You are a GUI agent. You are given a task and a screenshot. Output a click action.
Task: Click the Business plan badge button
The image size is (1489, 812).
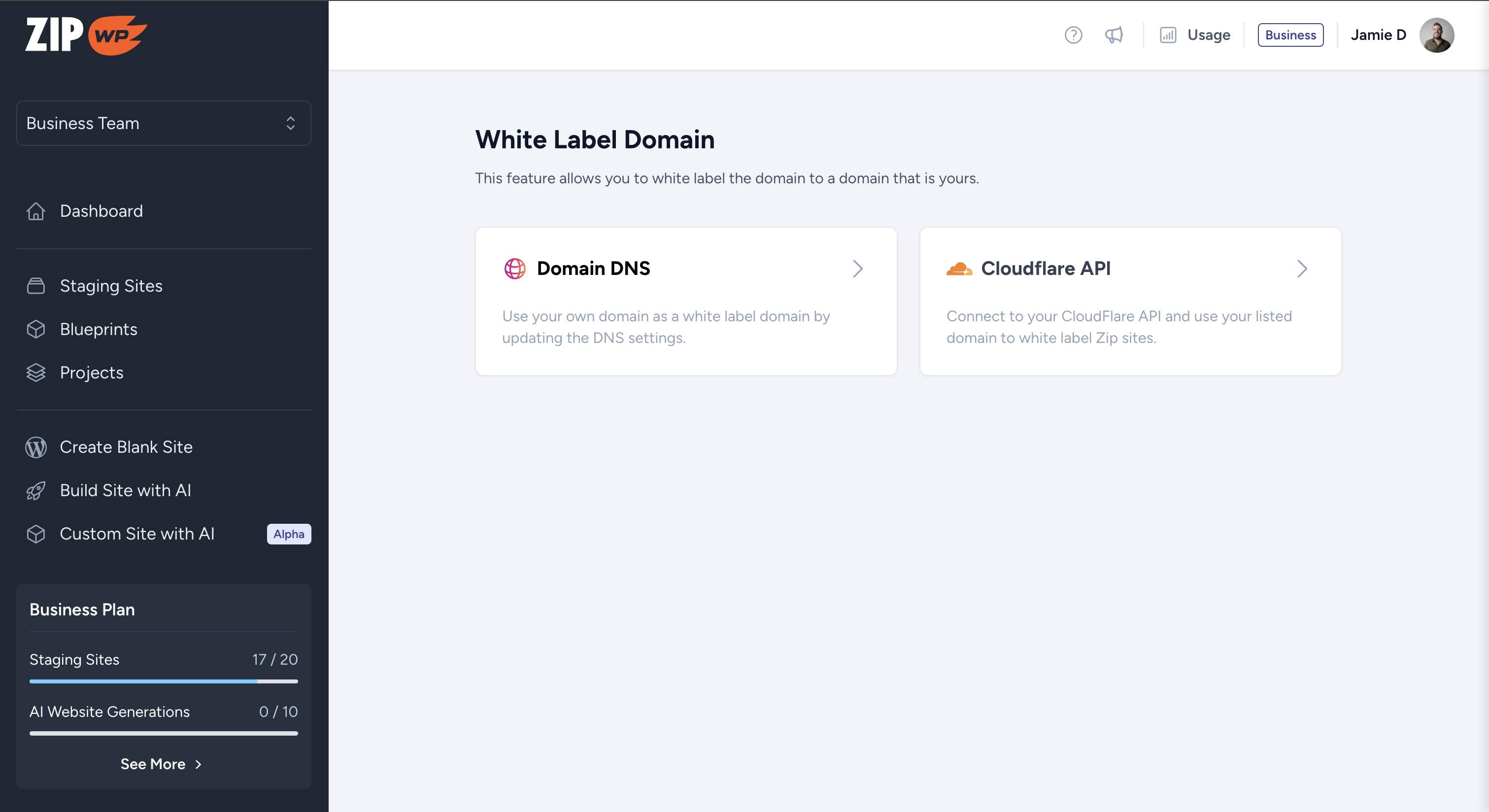coord(1290,34)
